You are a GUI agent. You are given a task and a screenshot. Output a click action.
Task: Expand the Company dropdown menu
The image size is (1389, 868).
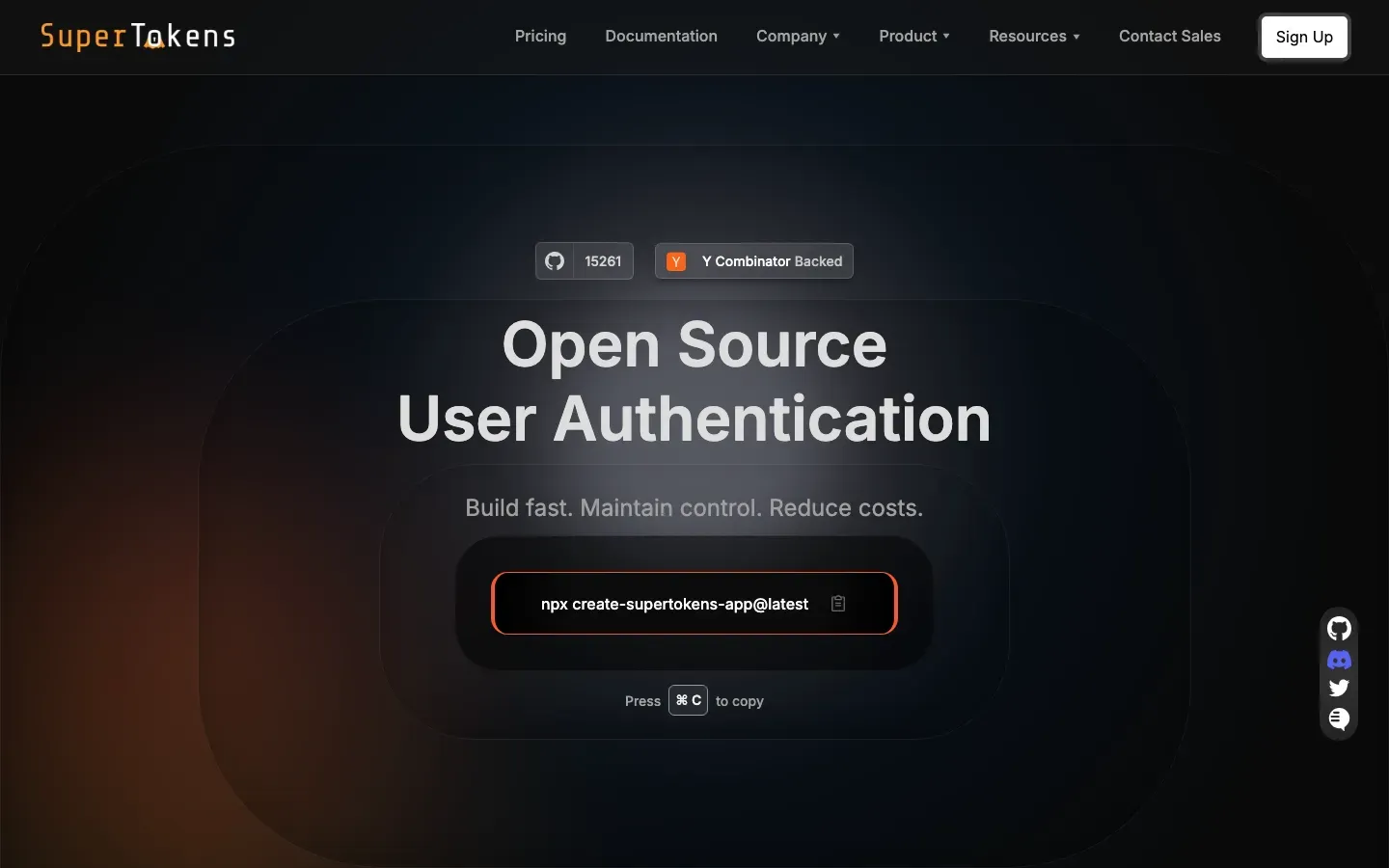pos(798,37)
